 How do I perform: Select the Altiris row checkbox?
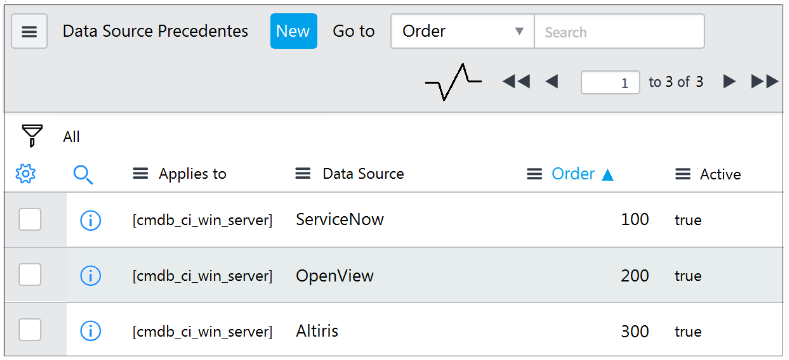click(x=30, y=331)
